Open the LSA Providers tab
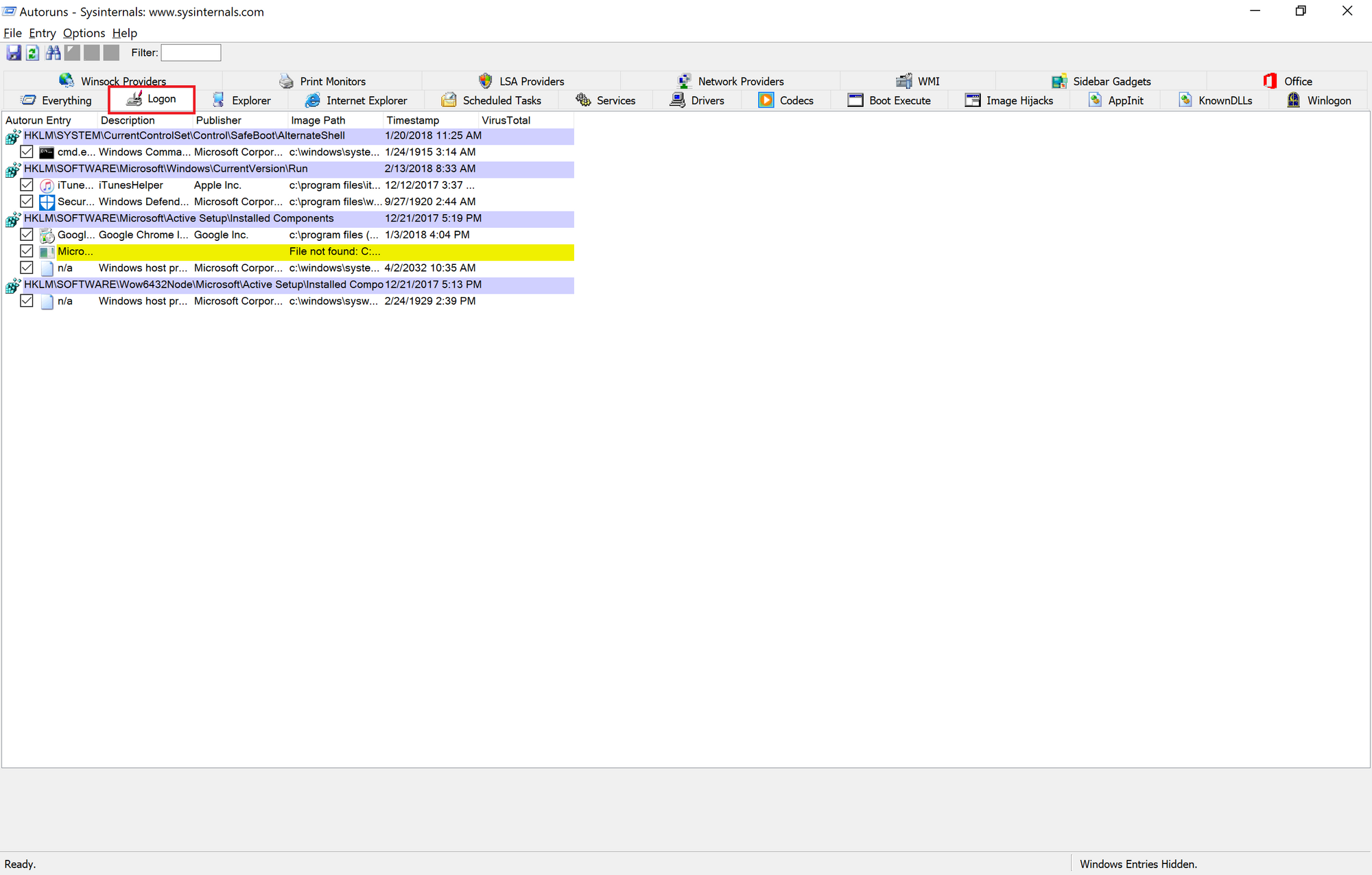1372x875 pixels. click(521, 81)
